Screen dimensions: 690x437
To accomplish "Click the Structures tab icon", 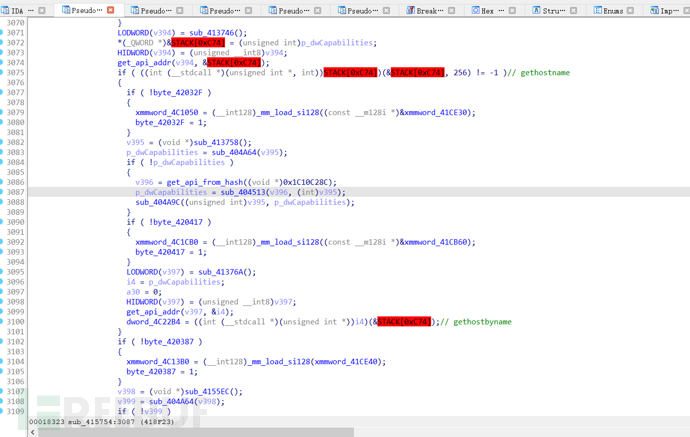I will coord(536,10).
